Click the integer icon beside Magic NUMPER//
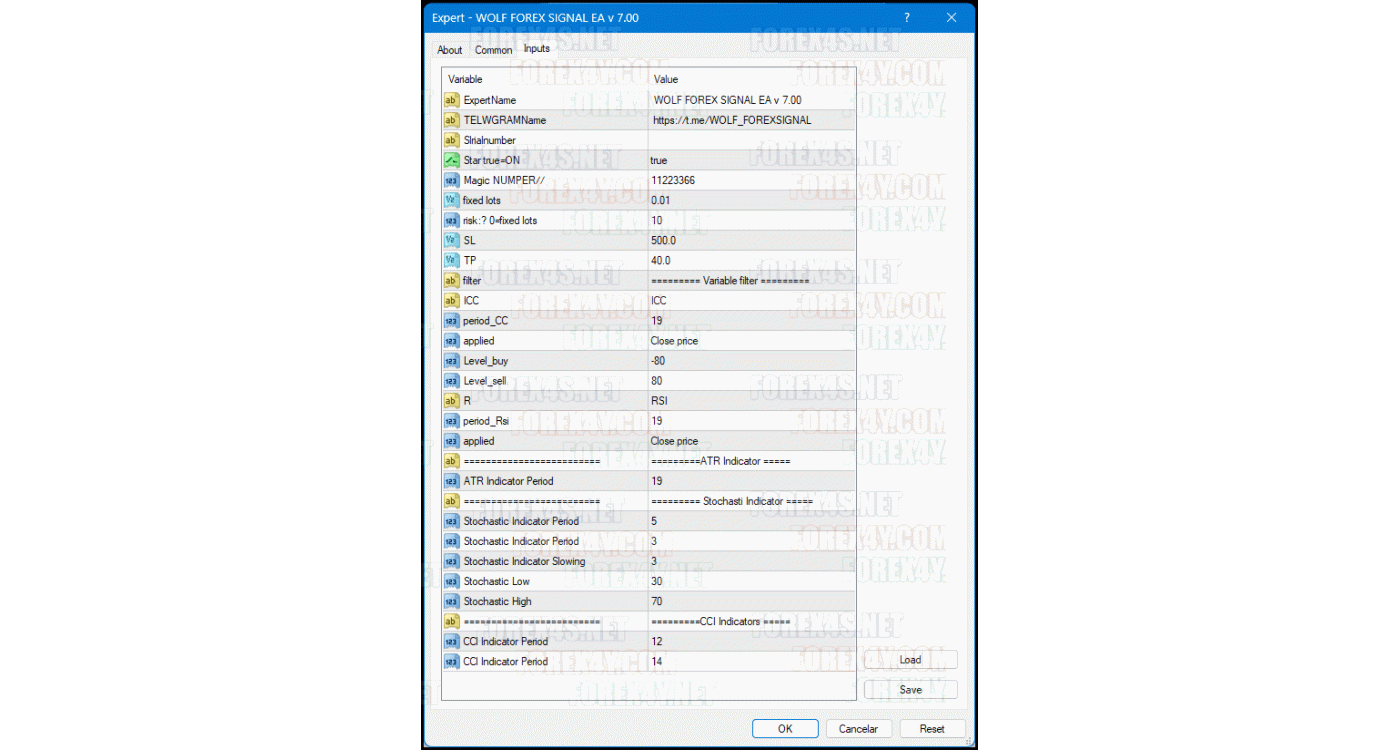The height and width of the screenshot is (750, 1400). pos(451,180)
